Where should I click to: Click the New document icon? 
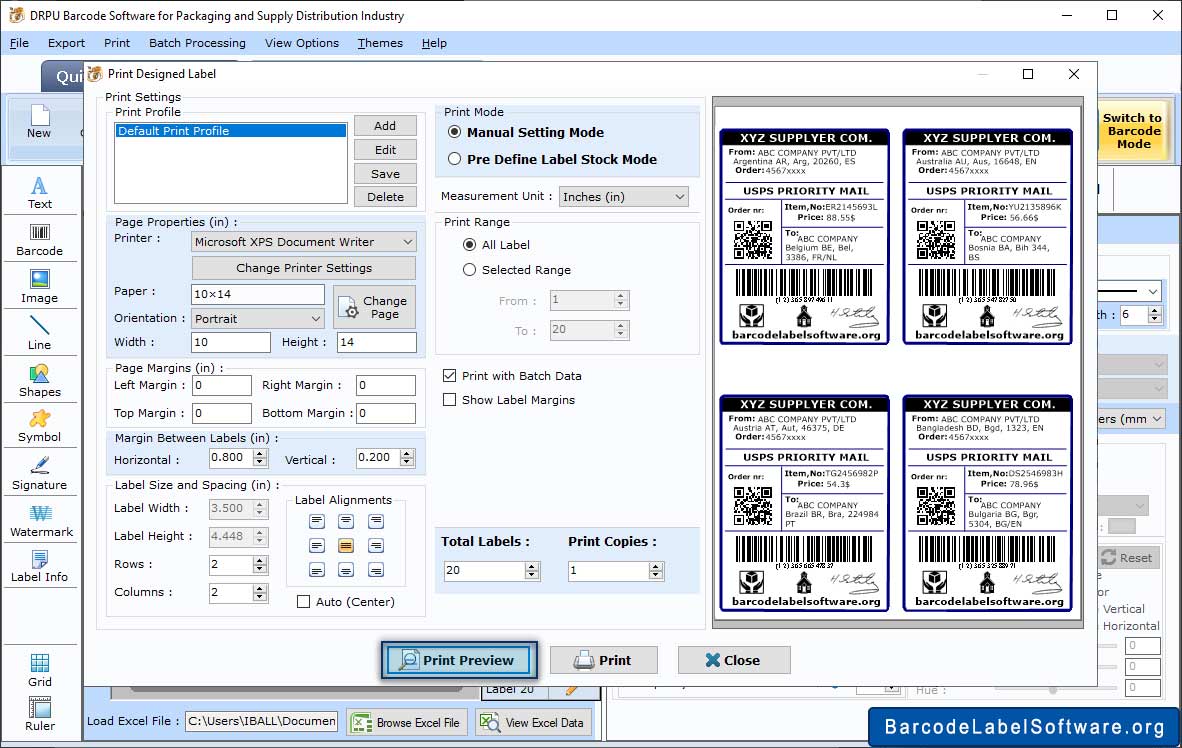(39, 122)
